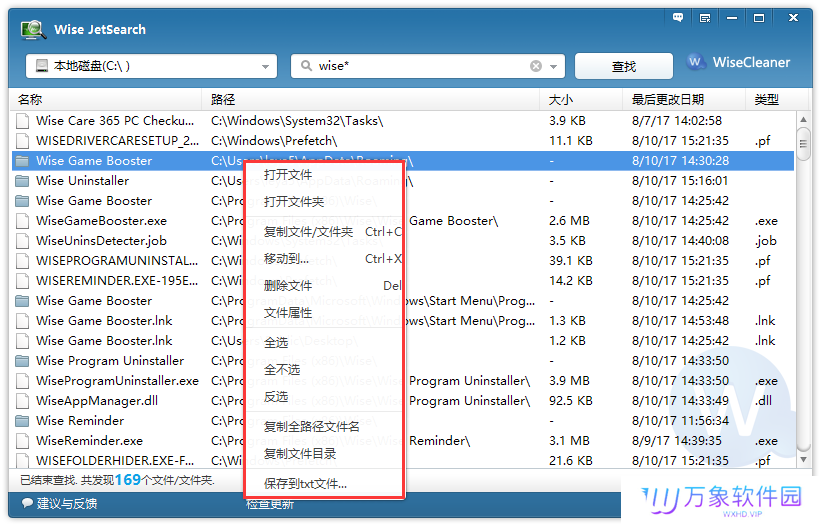
Task: Click the scrollbar down arrow
Action: 803,460
